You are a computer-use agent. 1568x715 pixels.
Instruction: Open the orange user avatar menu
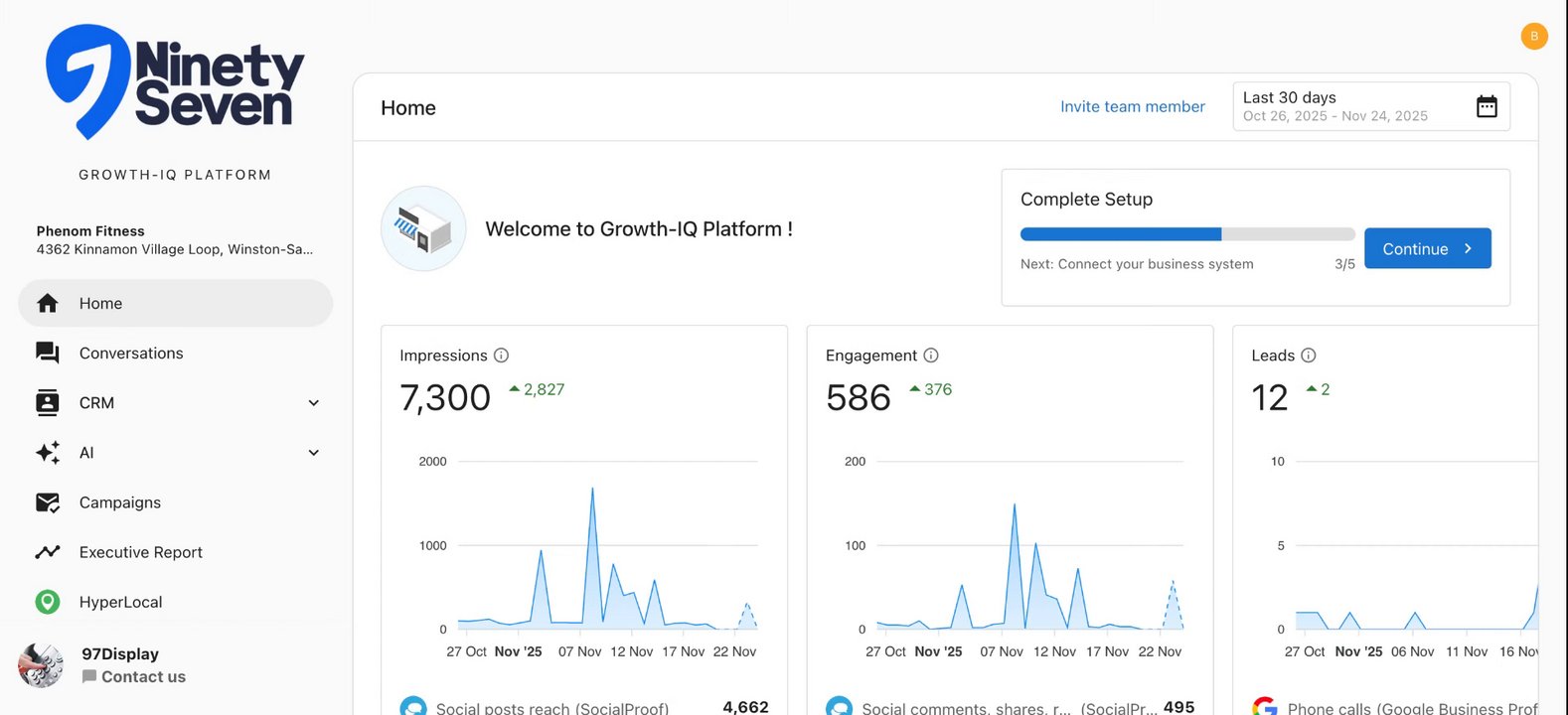click(x=1534, y=36)
